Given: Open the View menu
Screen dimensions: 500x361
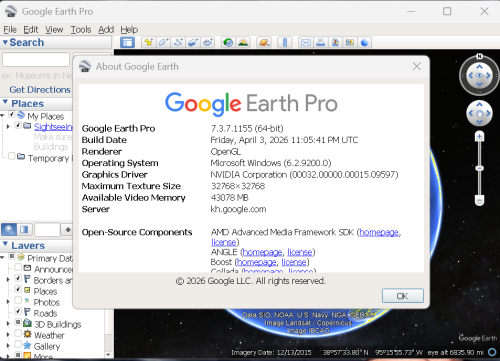Looking at the screenshot, I should (54, 30).
